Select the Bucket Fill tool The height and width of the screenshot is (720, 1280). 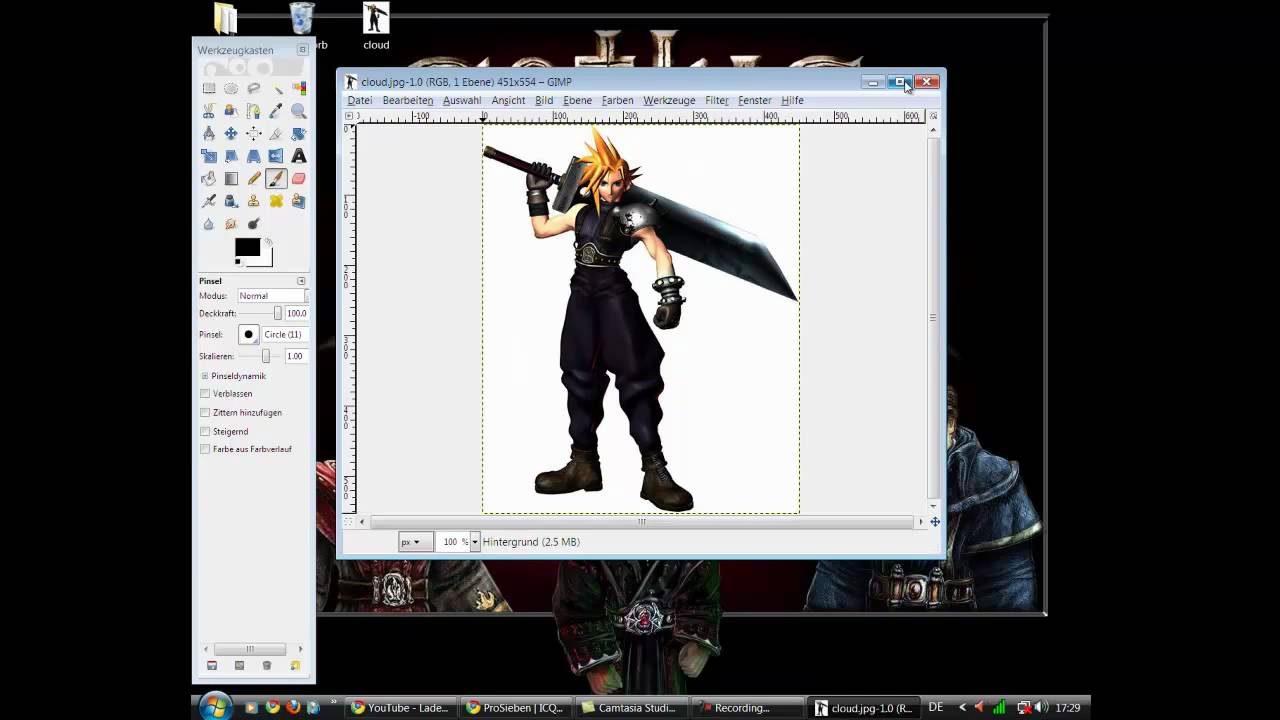click(x=209, y=178)
